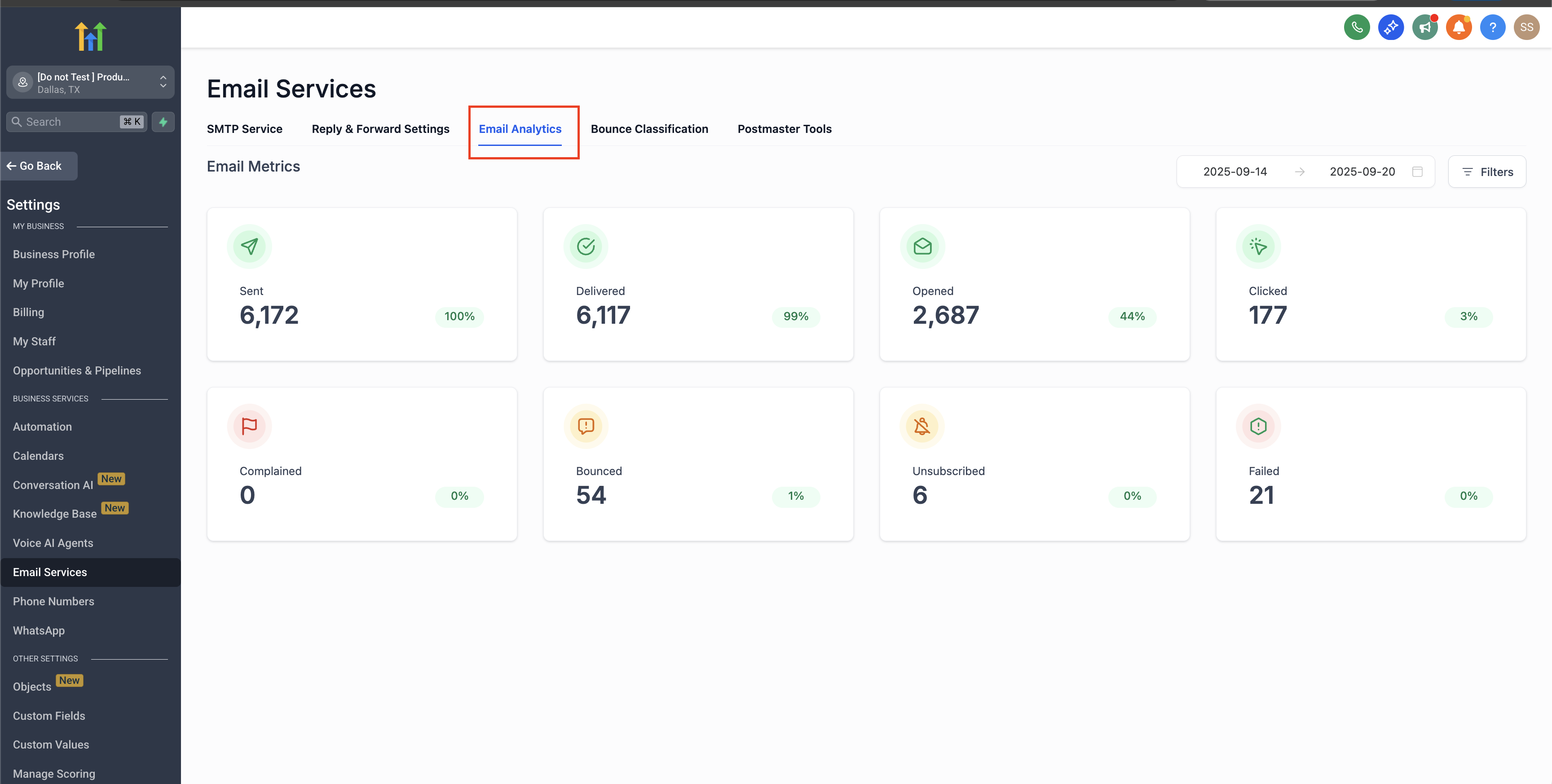Click the Sent paper plane icon
This screenshot has width=1552, height=784.
coord(249,247)
